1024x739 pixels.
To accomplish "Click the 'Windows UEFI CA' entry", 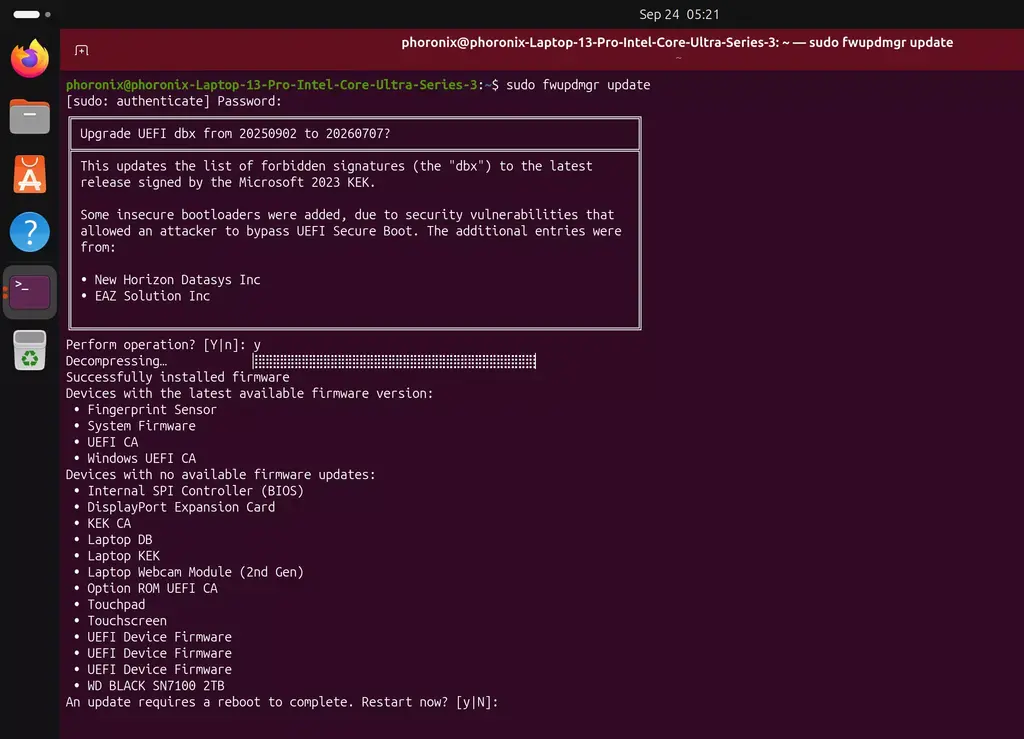I will tap(141, 458).
